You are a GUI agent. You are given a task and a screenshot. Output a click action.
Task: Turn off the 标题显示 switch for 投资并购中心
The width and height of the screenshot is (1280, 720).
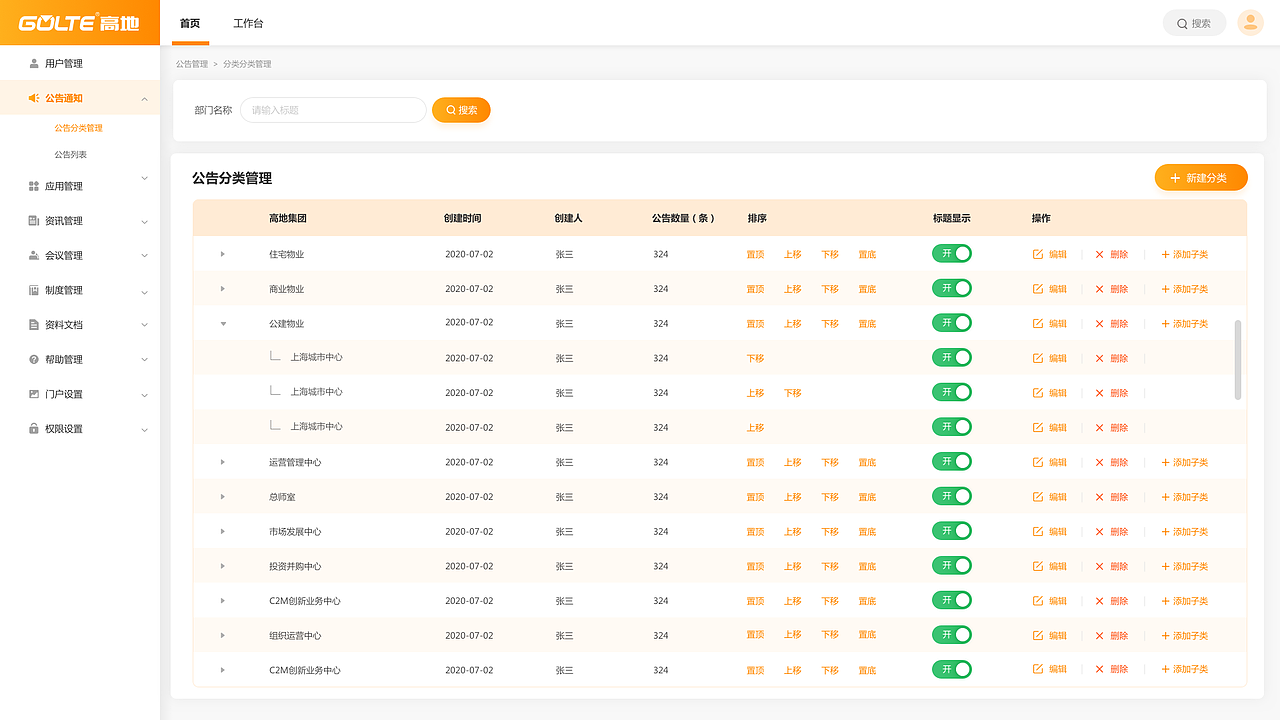point(952,565)
